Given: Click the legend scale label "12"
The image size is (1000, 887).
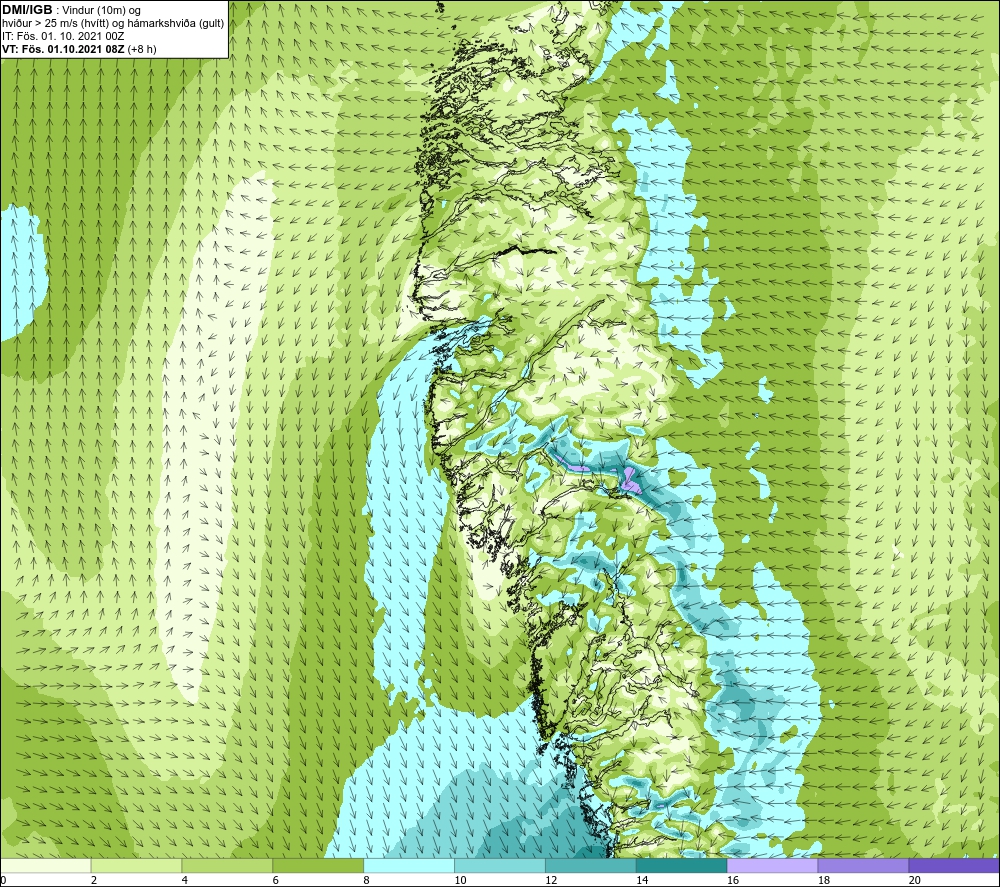Looking at the screenshot, I should (551, 880).
